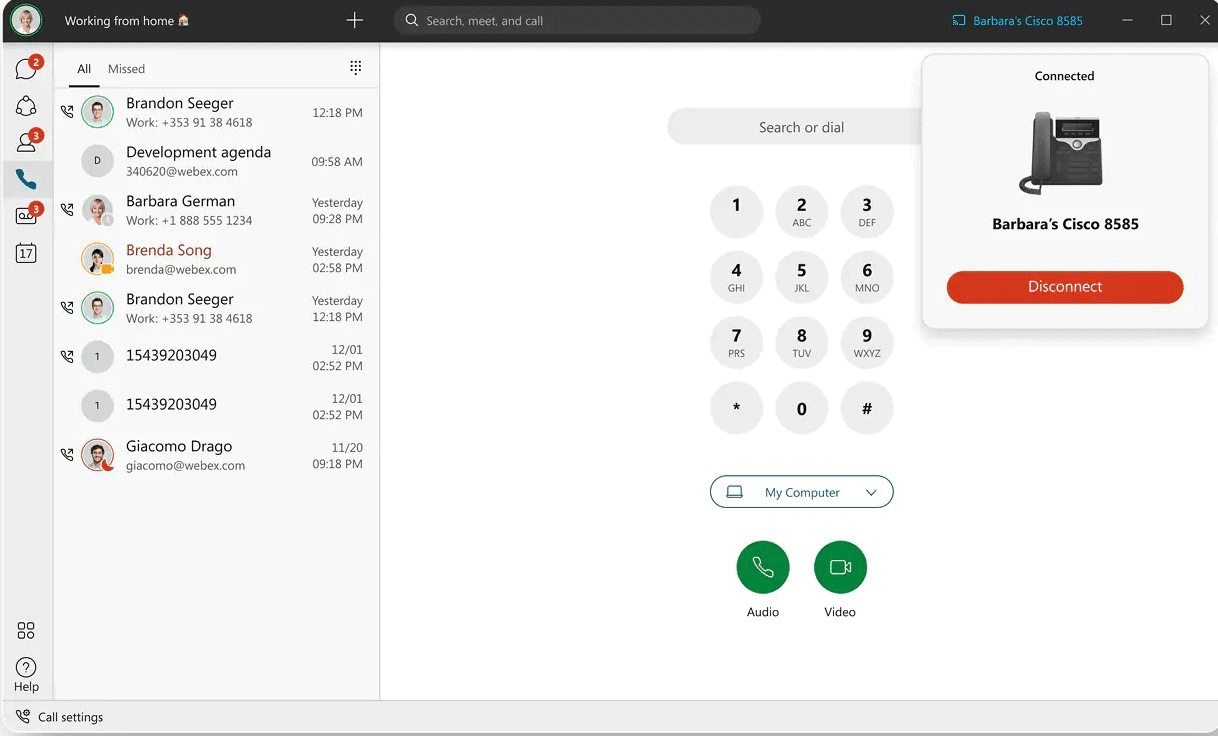The height and width of the screenshot is (736, 1218).
Task: Select the Giacomo Drago call entry
Action: (216, 455)
